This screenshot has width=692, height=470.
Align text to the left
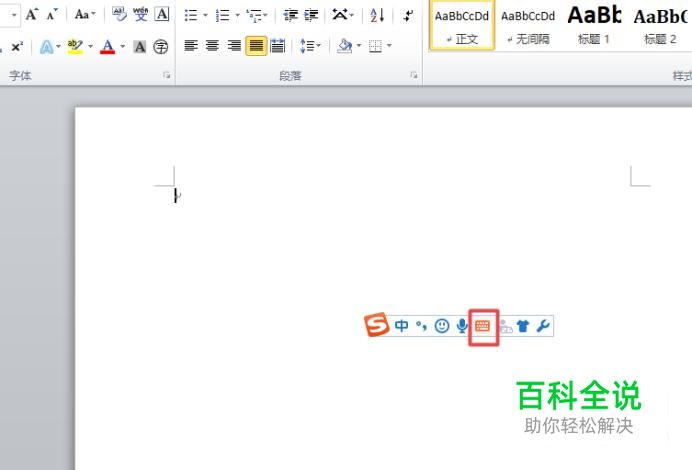click(x=191, y=46)
